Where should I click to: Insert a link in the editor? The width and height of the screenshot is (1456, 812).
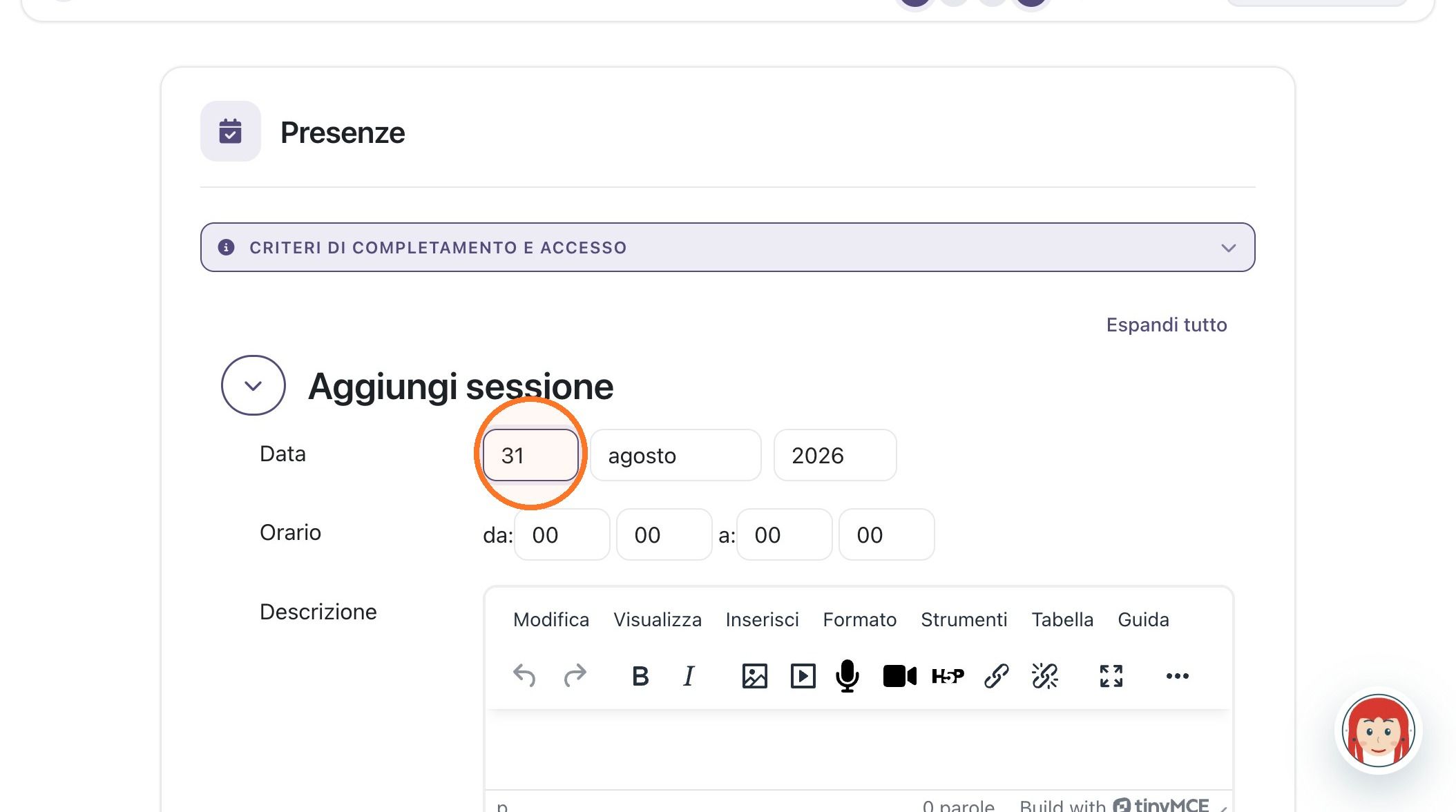coord(996,675)
